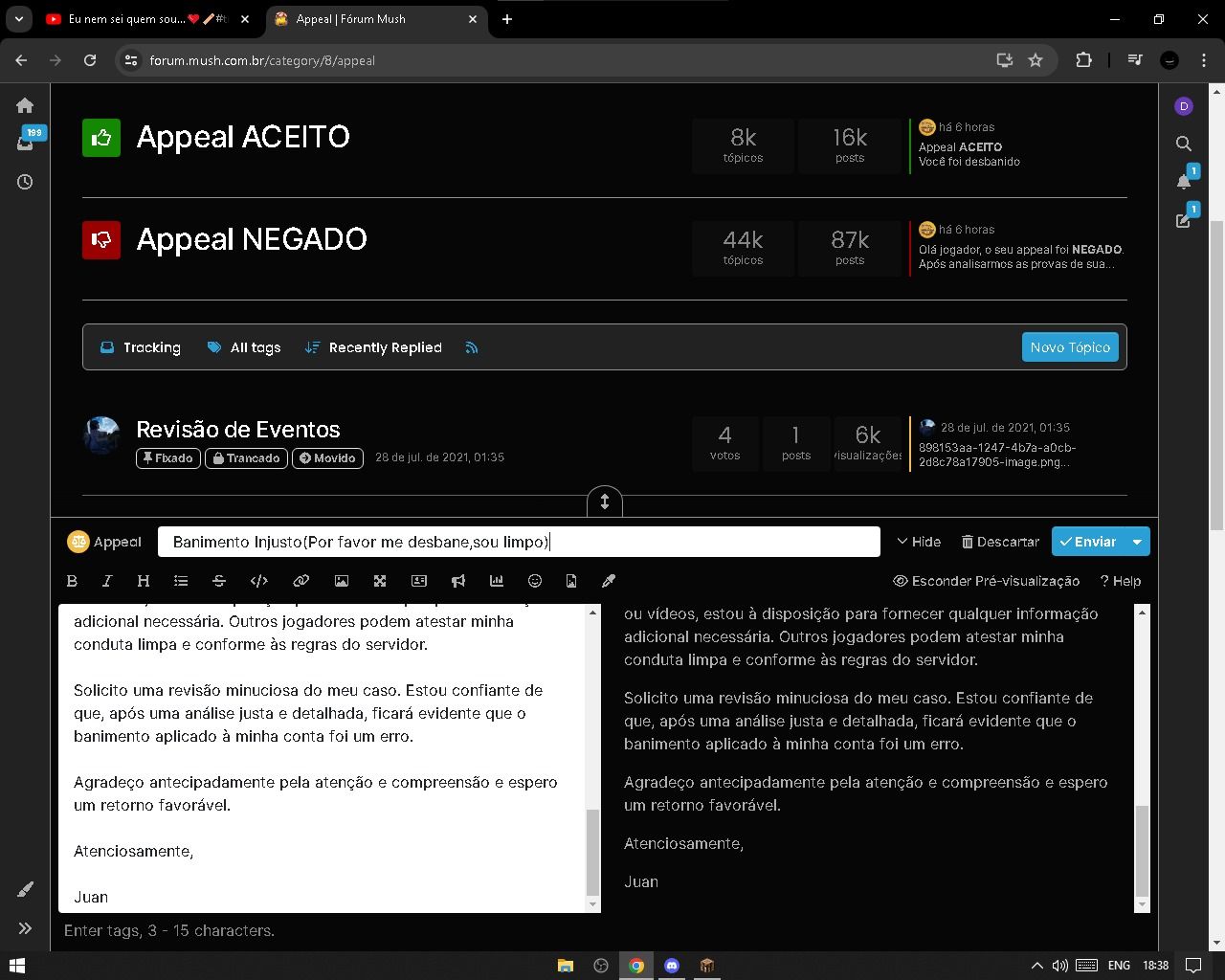
Task: Open notifications bell icon
Action: [x=1184, y=181]
